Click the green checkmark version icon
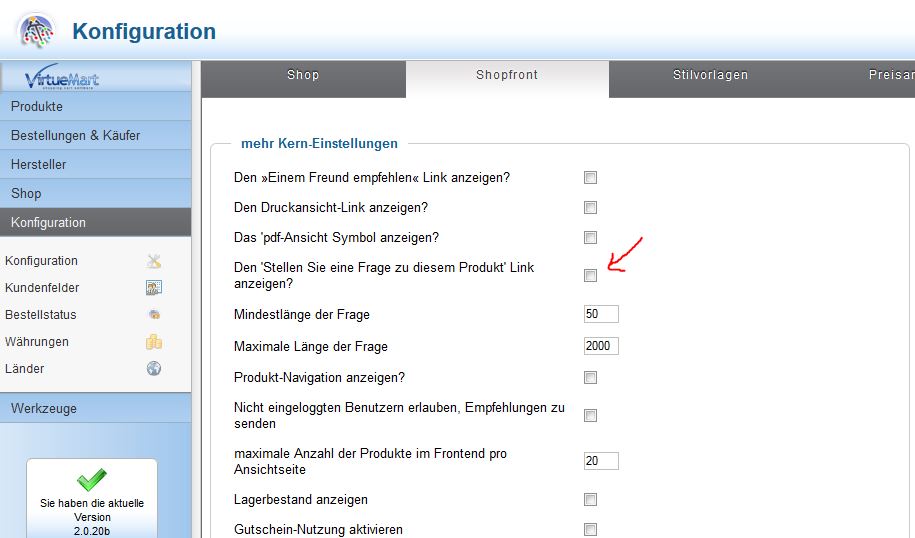915x538 pixels. click(91, 479)
